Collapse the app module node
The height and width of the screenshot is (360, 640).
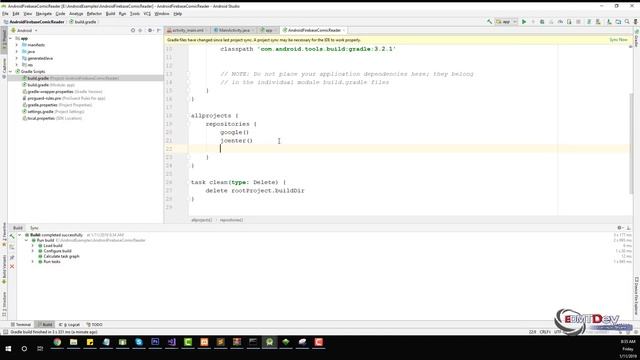tap(11, 38)
